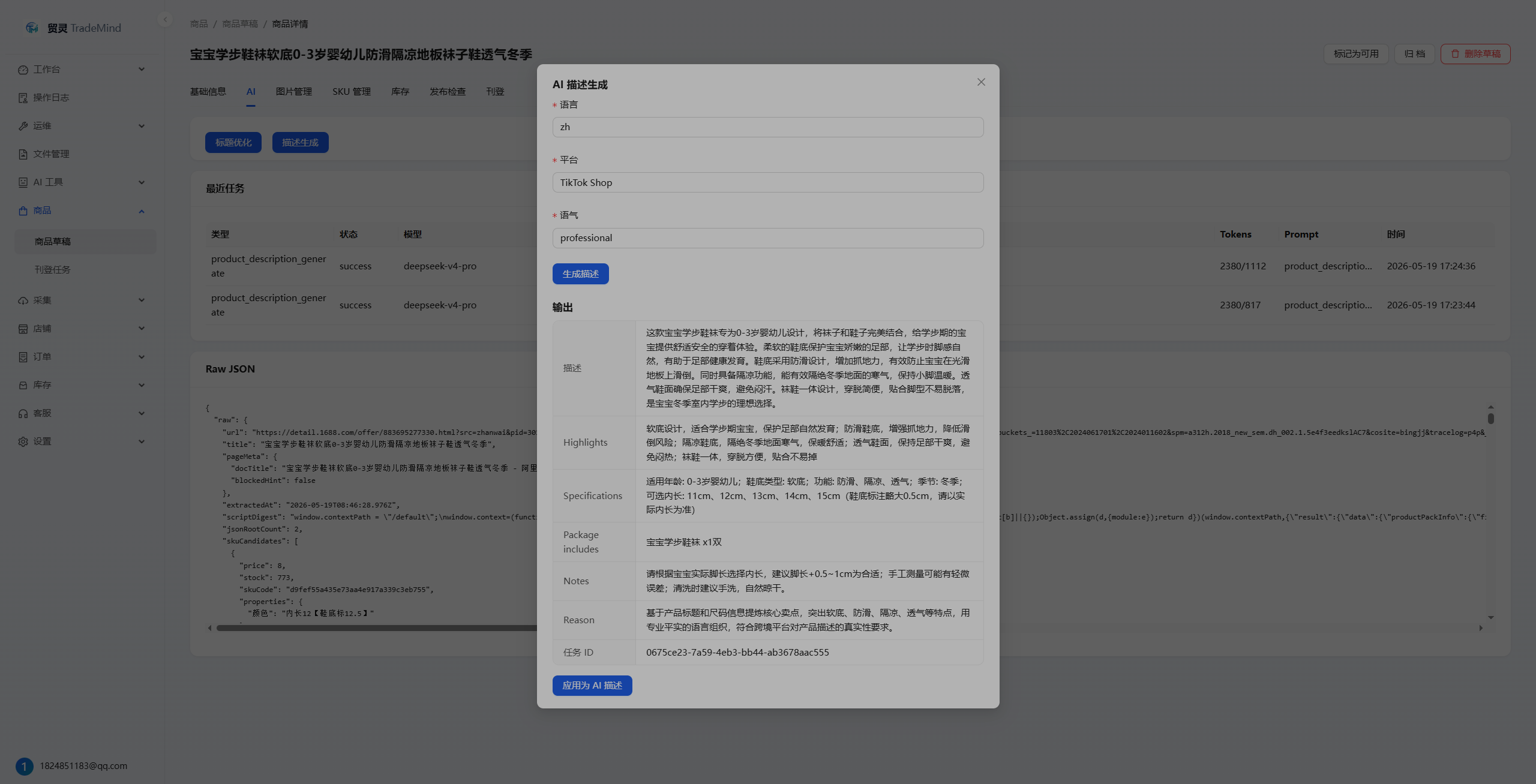Click the Raw JSON scroll down arrow
Screen dimensions: 1536x784
tap(1491, 617)
